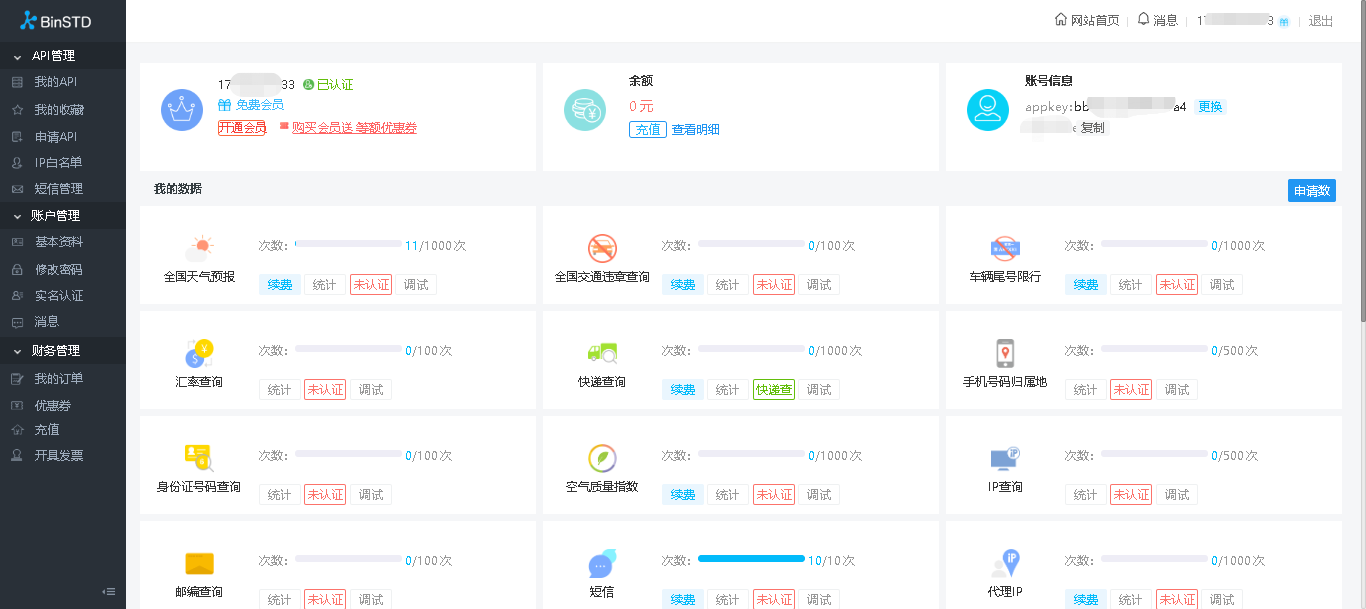The width and height of the screenshot is (1366, 609).
Task: Click the 空气质量指数 leaf icon
Action: tap(602, 458)
